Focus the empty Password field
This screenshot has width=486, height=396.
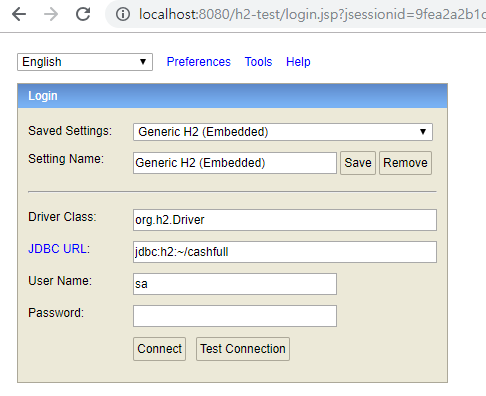click(x=235, y=316)
